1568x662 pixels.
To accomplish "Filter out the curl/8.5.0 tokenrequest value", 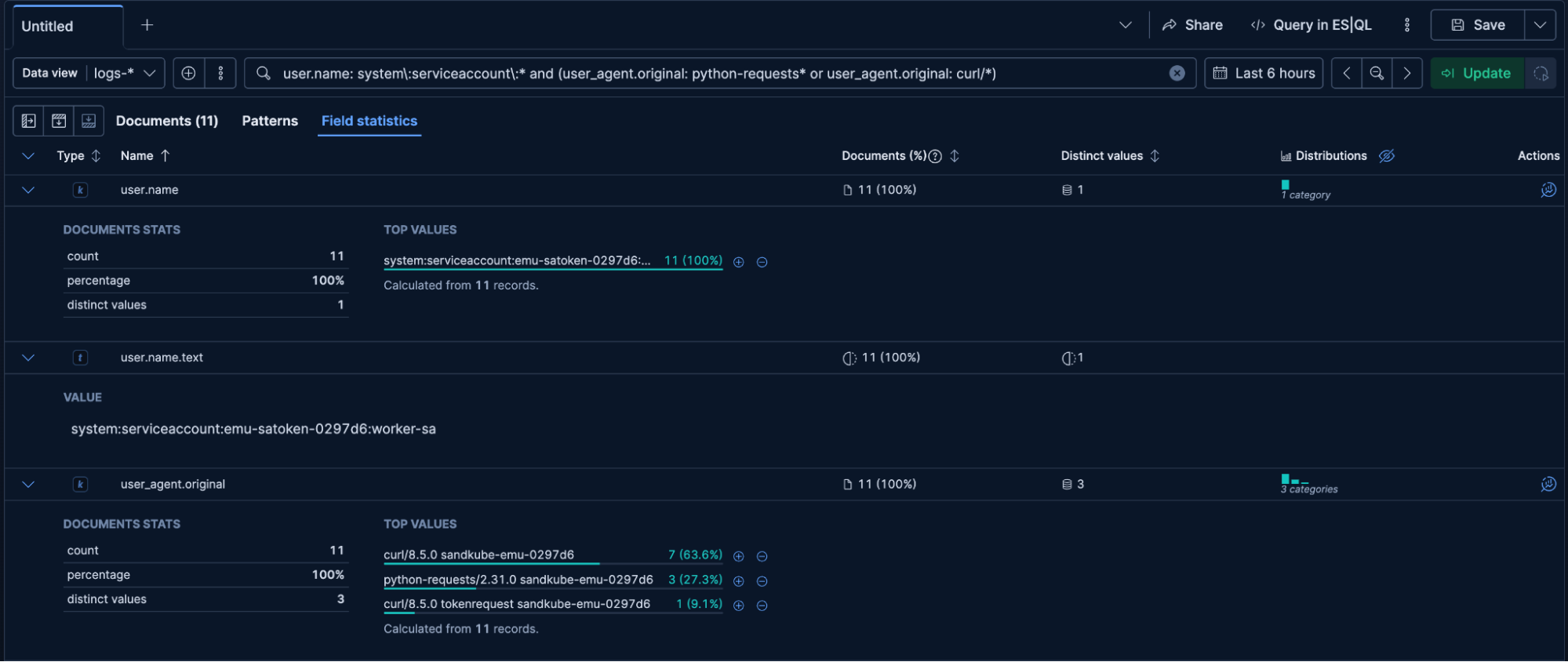I will point(762,606).
